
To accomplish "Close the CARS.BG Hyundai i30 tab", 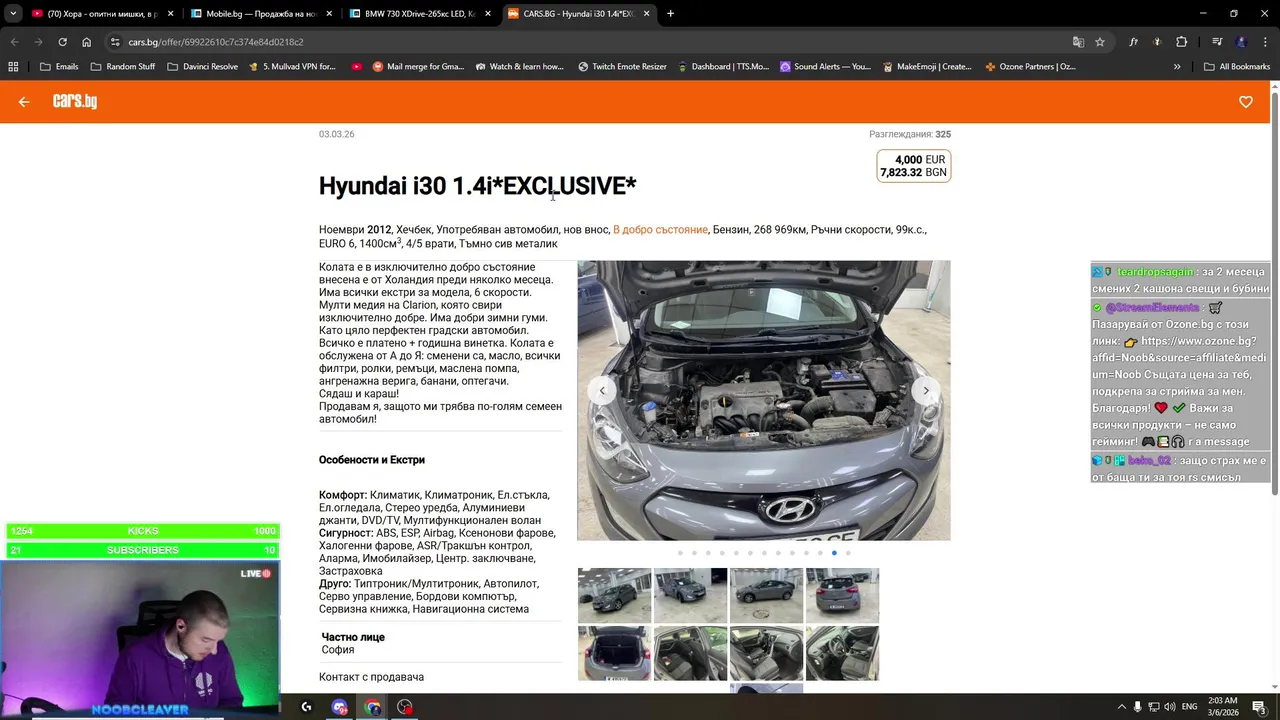I will click(646, 14).
